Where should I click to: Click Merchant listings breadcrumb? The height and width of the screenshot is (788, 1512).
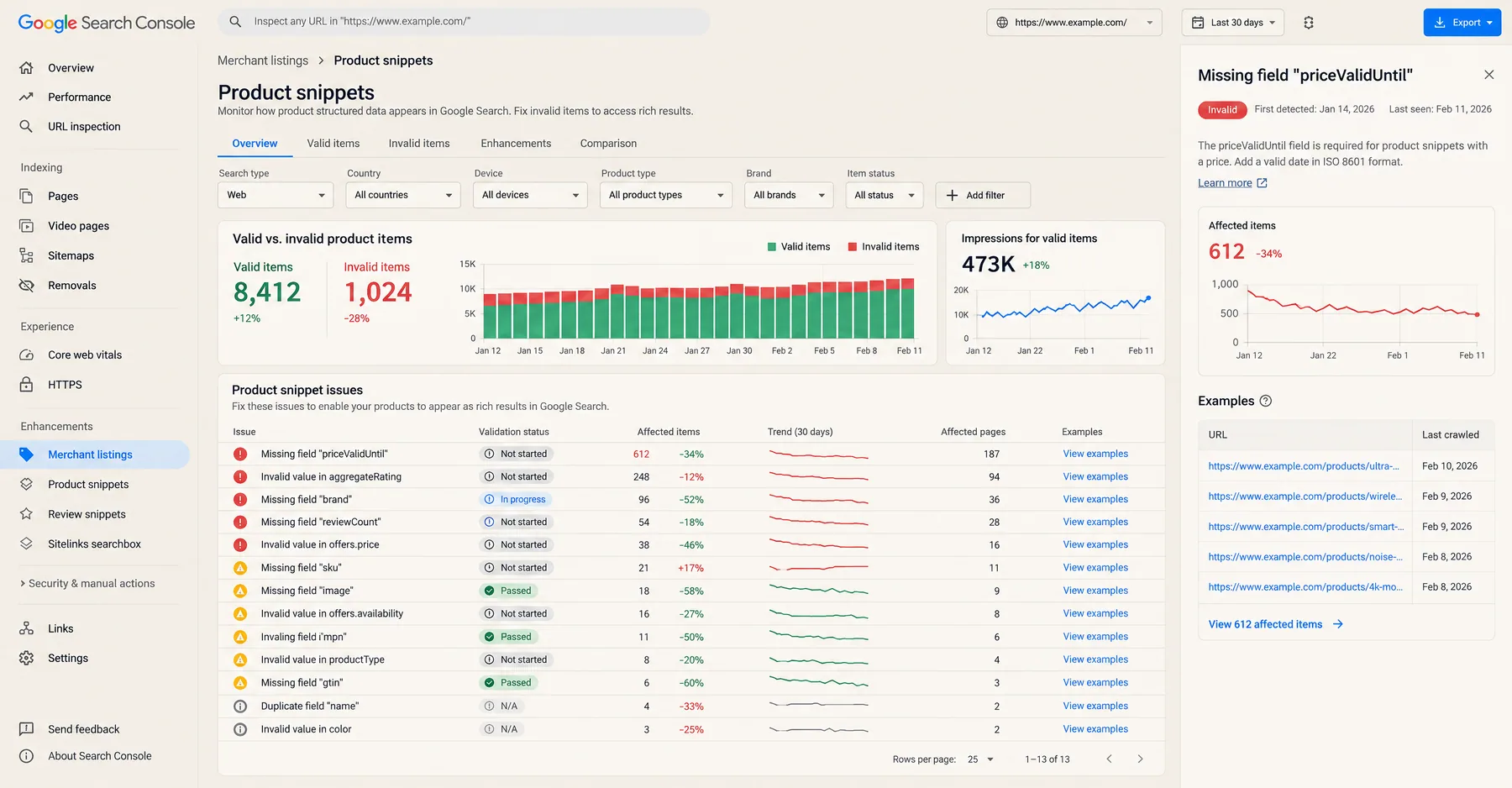[x=263, y=60]
